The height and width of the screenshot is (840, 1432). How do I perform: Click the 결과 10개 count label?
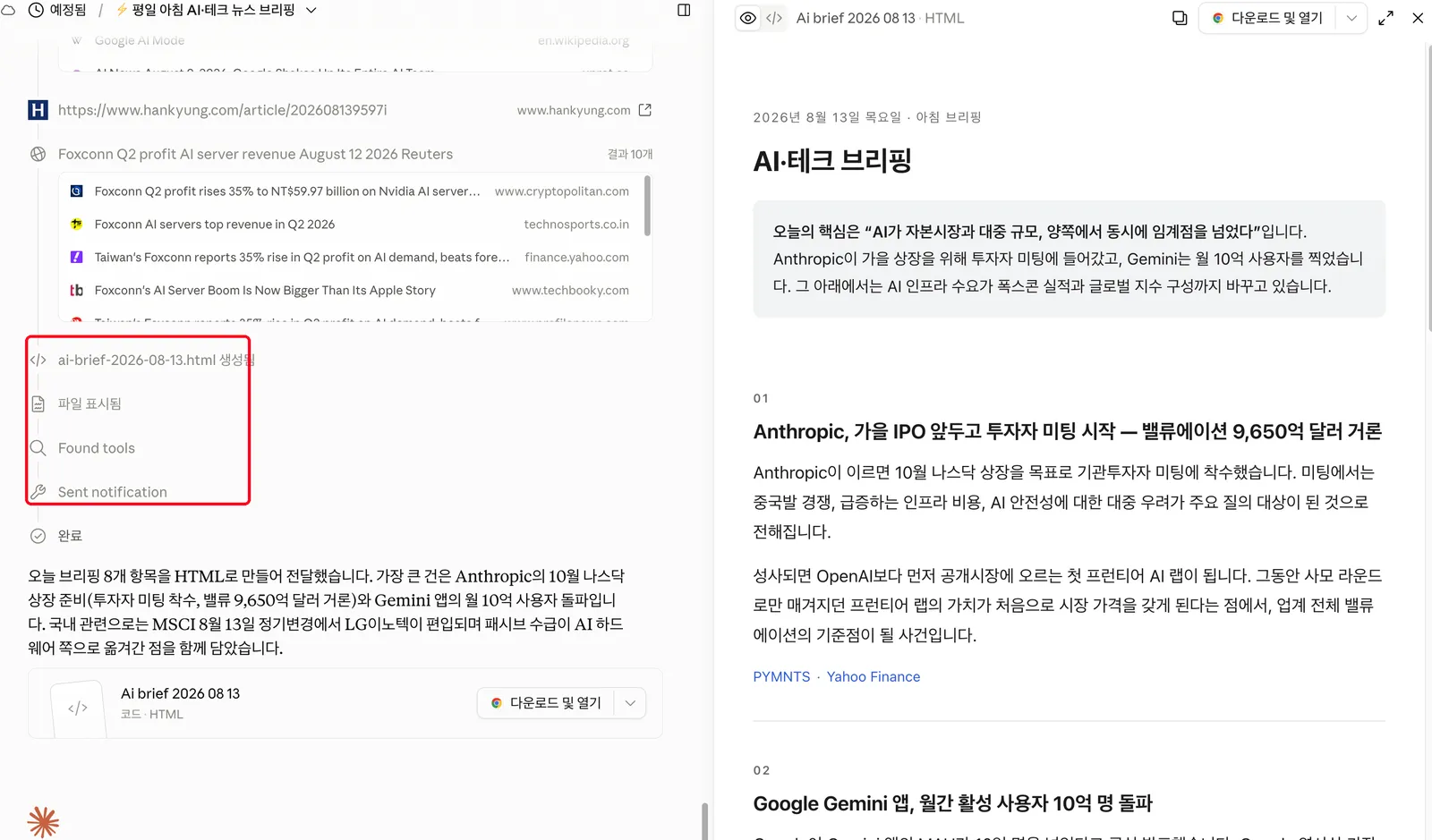(630, 154)
